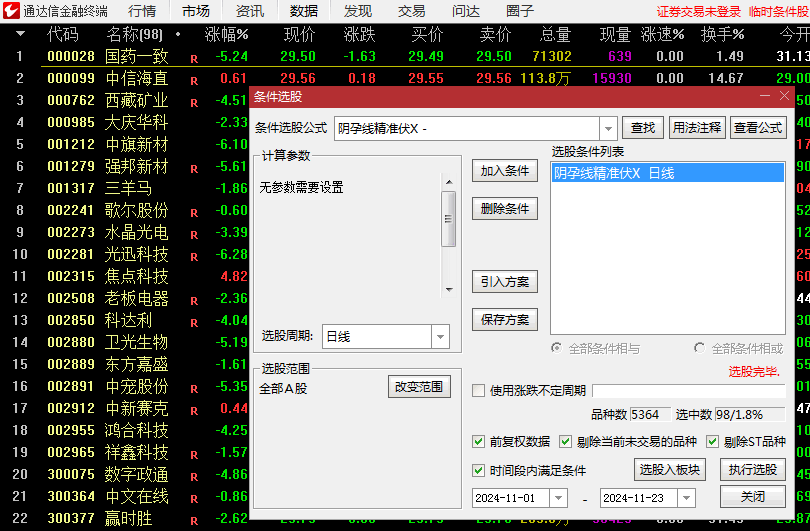
Task: Expand the 选股周期 日线 dropdown
Action: (x=440, y=337)
